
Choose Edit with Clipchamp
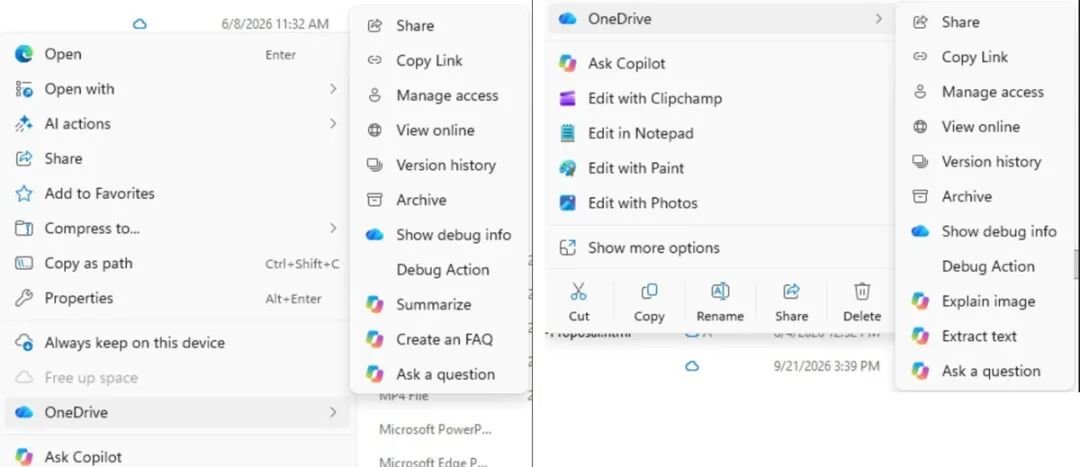click(x=720, y=98)
